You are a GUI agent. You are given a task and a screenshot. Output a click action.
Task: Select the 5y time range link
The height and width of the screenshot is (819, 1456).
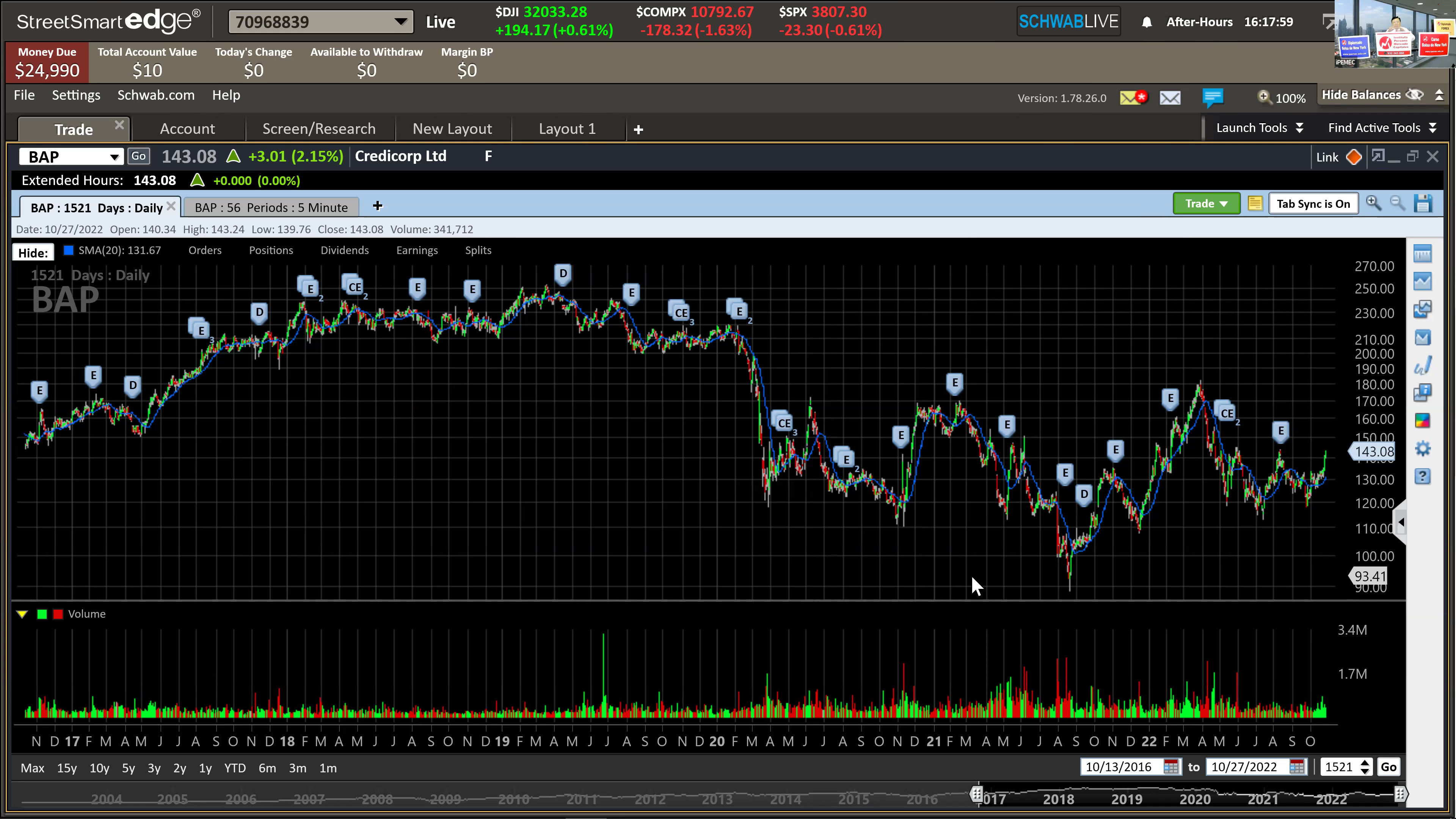point(128,768)
